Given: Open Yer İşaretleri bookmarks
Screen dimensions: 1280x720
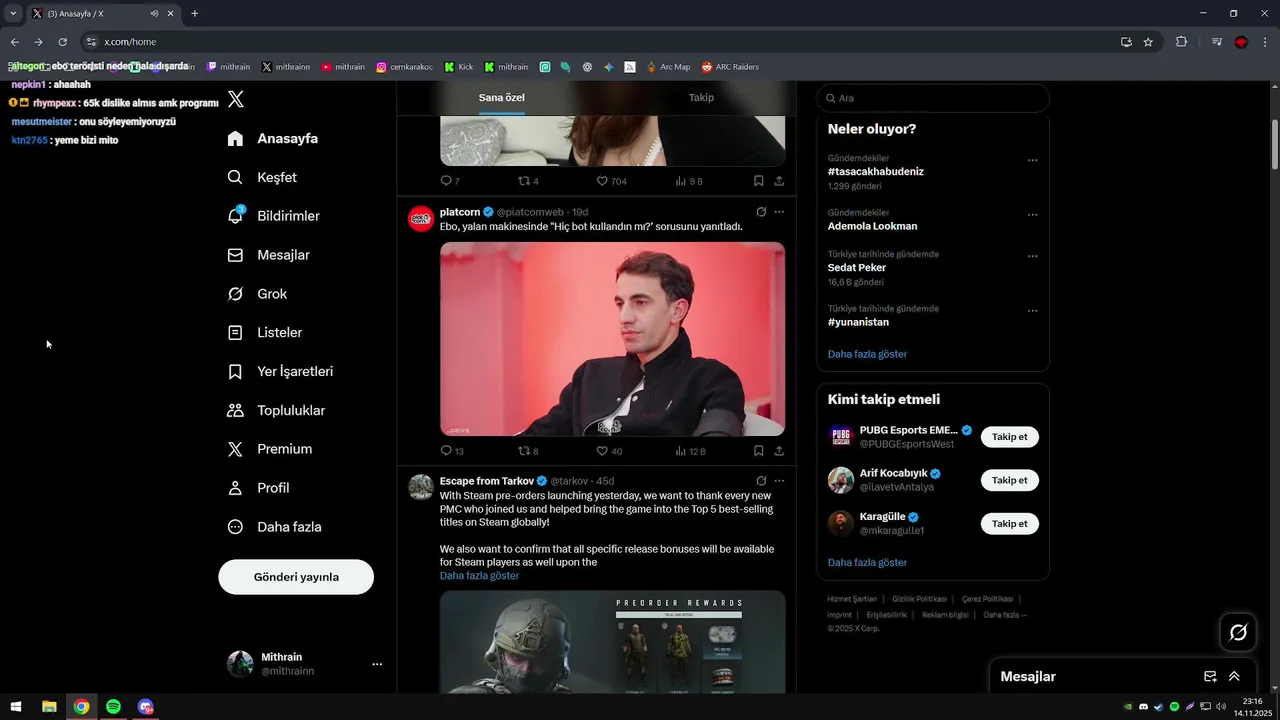Looking at the screenshot, I should tap(281, 371).
